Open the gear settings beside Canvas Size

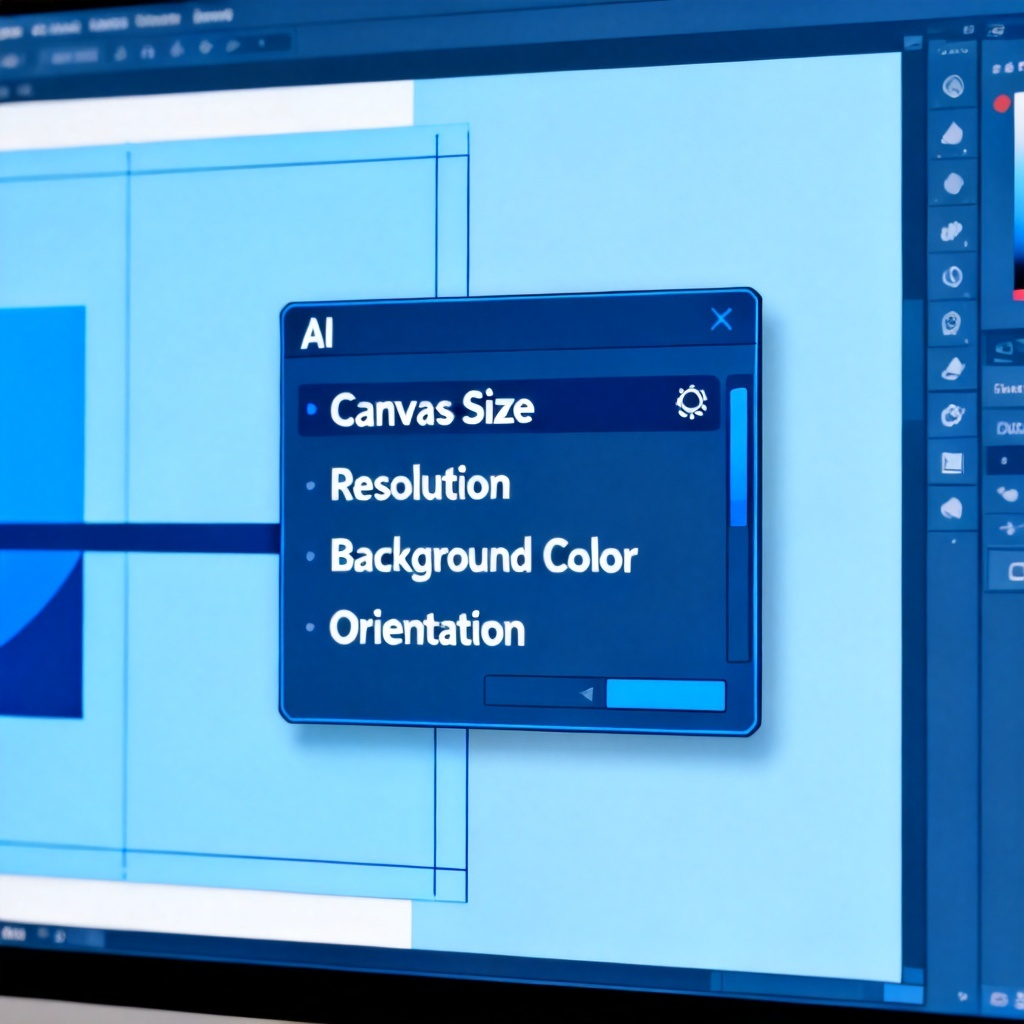(x=691, y=402)
